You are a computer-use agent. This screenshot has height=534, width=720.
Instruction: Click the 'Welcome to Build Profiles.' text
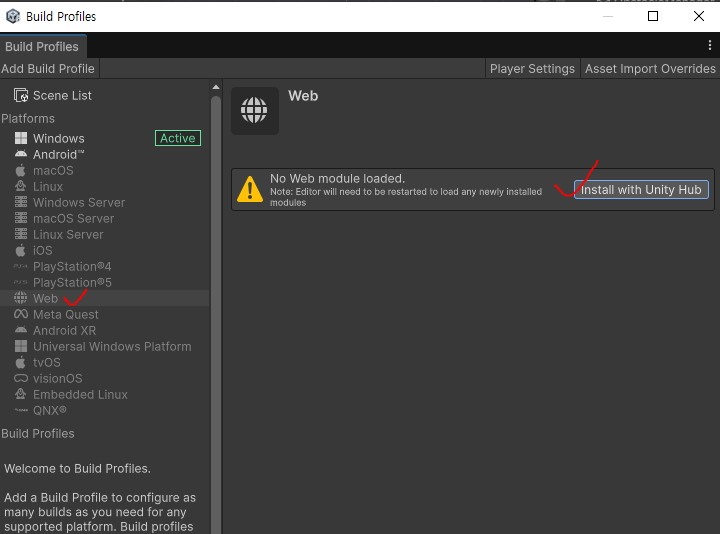[78, 468]
